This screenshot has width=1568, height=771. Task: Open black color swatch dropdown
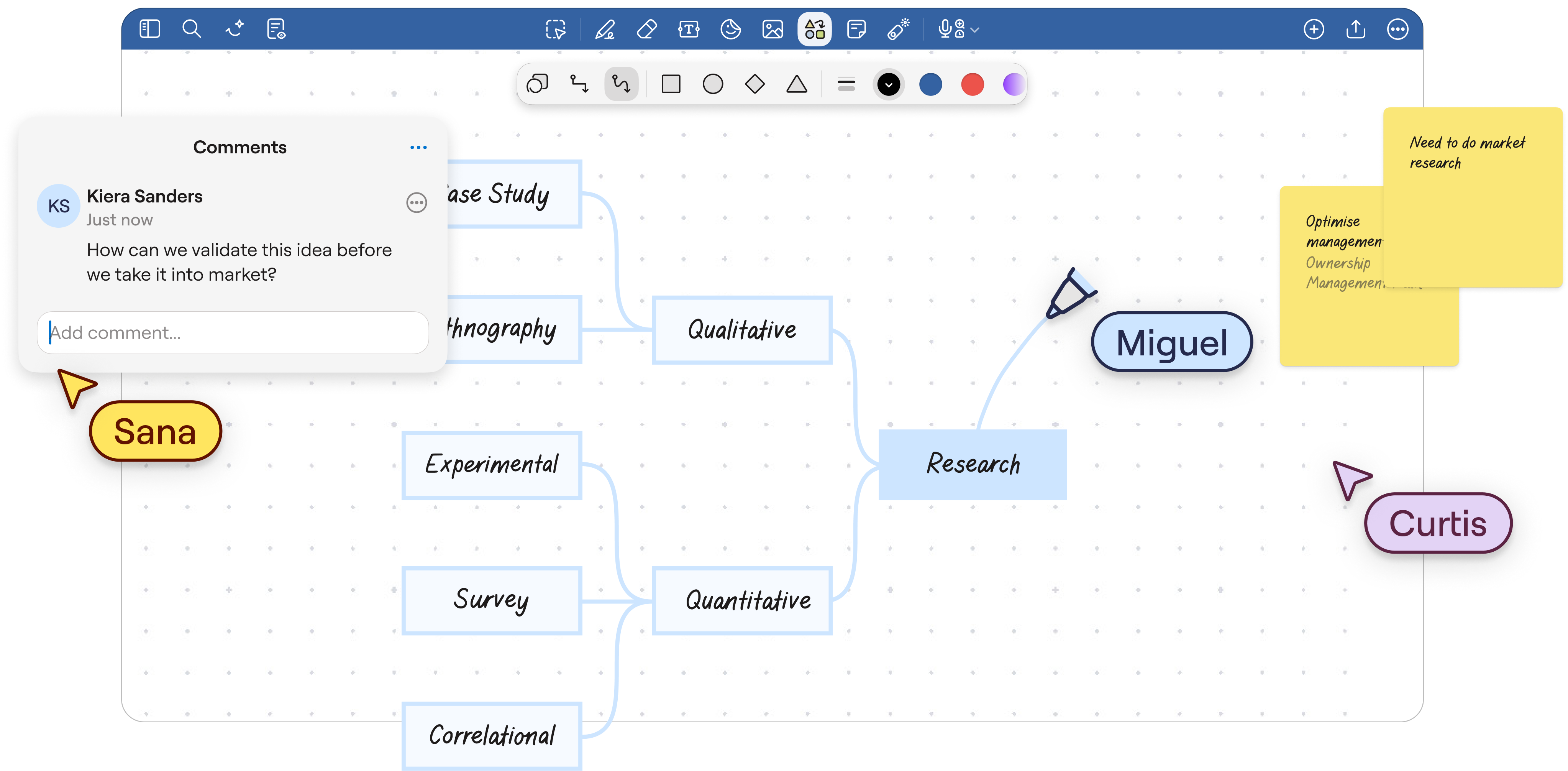coord(889,85)
